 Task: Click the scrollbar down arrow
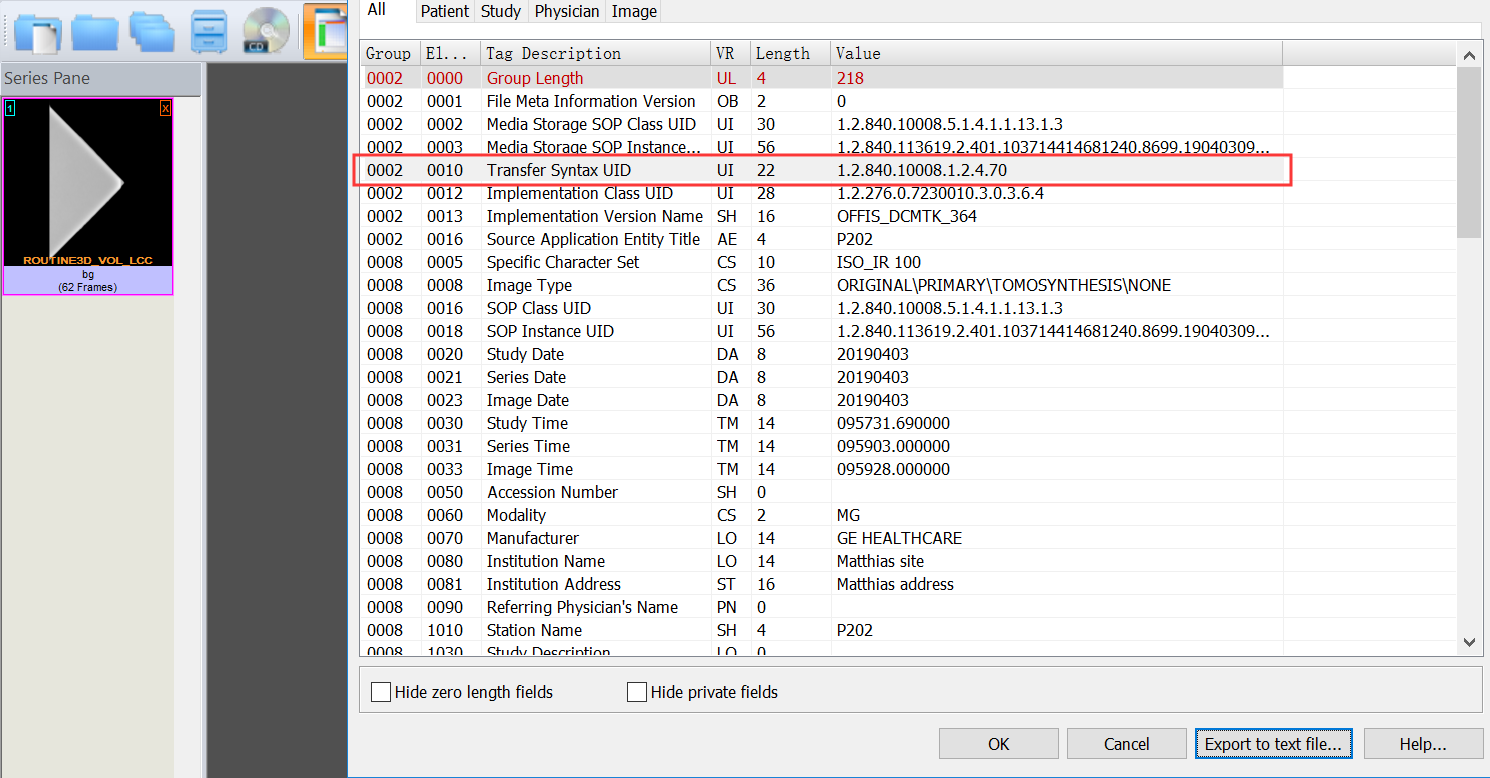(x=1469, y=643)
